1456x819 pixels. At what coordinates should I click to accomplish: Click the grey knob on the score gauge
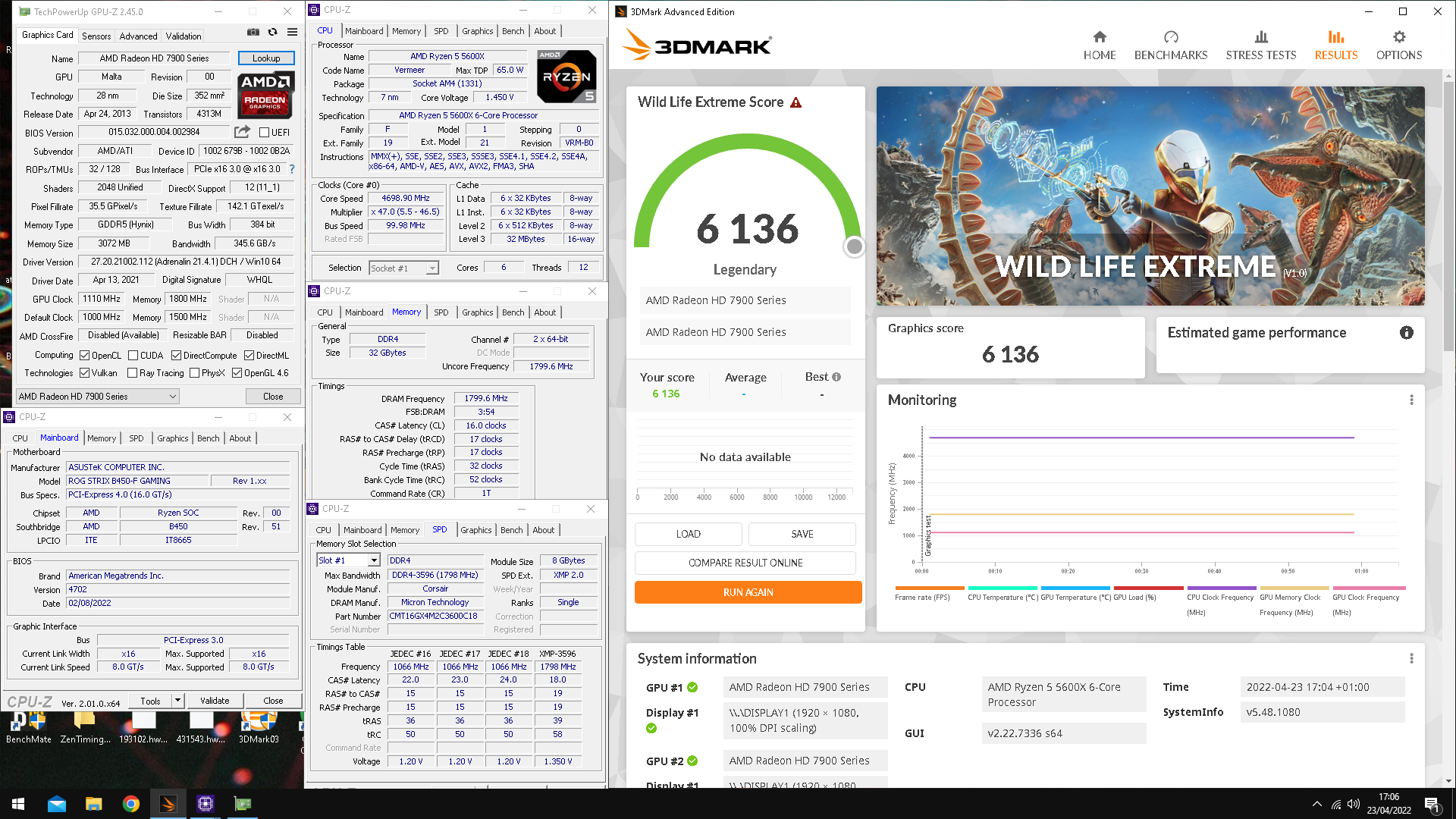855,246
